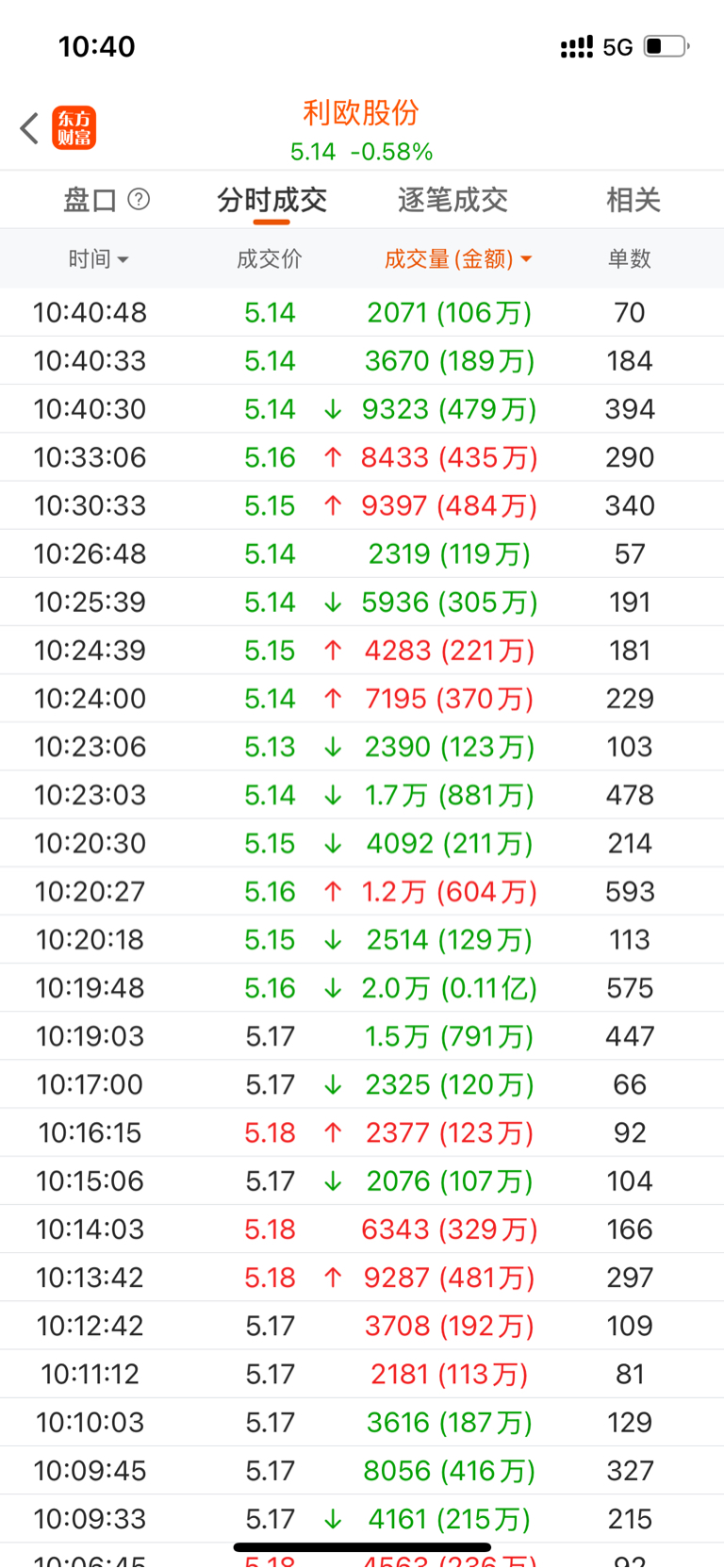Open the 相关 tab
The width and height of the screenshot is (724, 1568).
pos(633,200)
